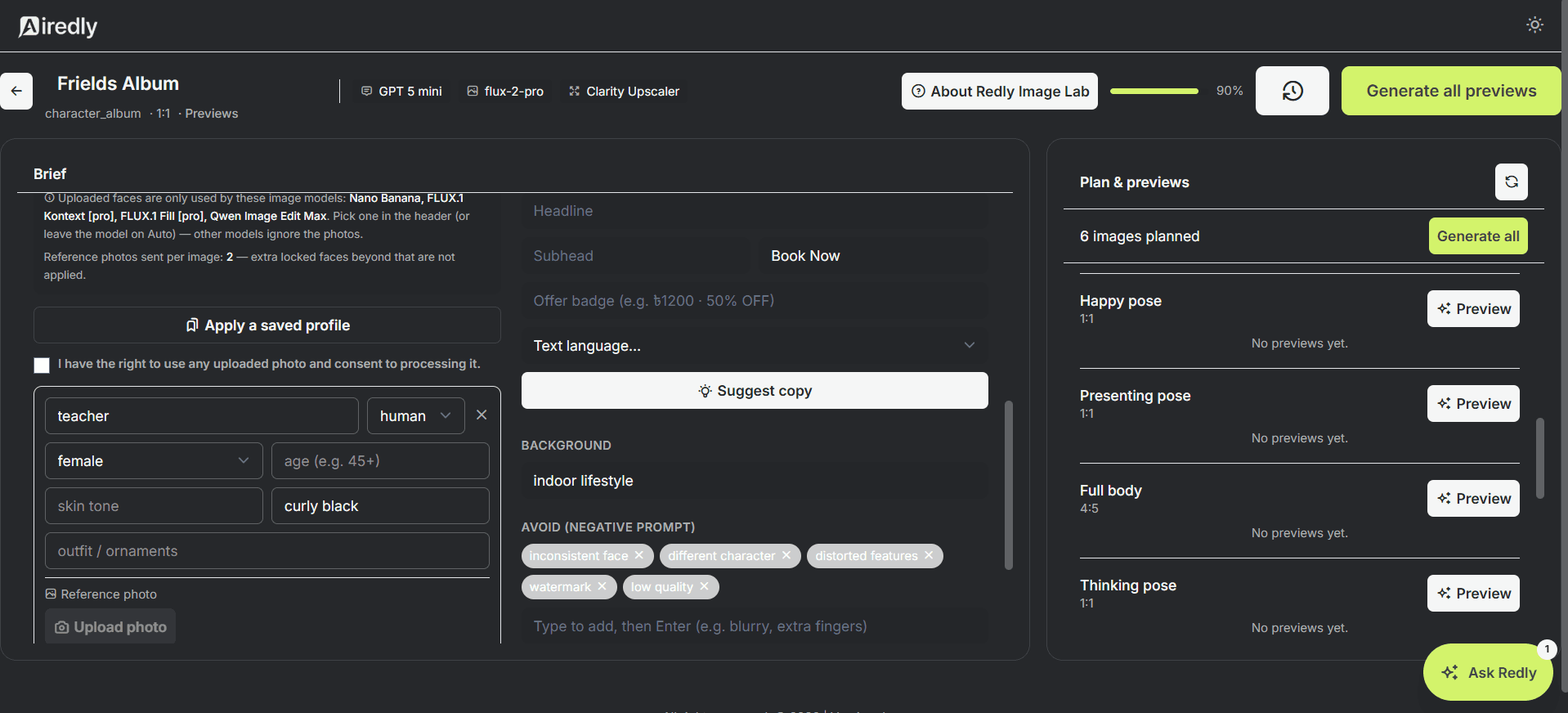Focus the age input field
The width and height of the screenshot is (1568, 713).
(380, 460)
